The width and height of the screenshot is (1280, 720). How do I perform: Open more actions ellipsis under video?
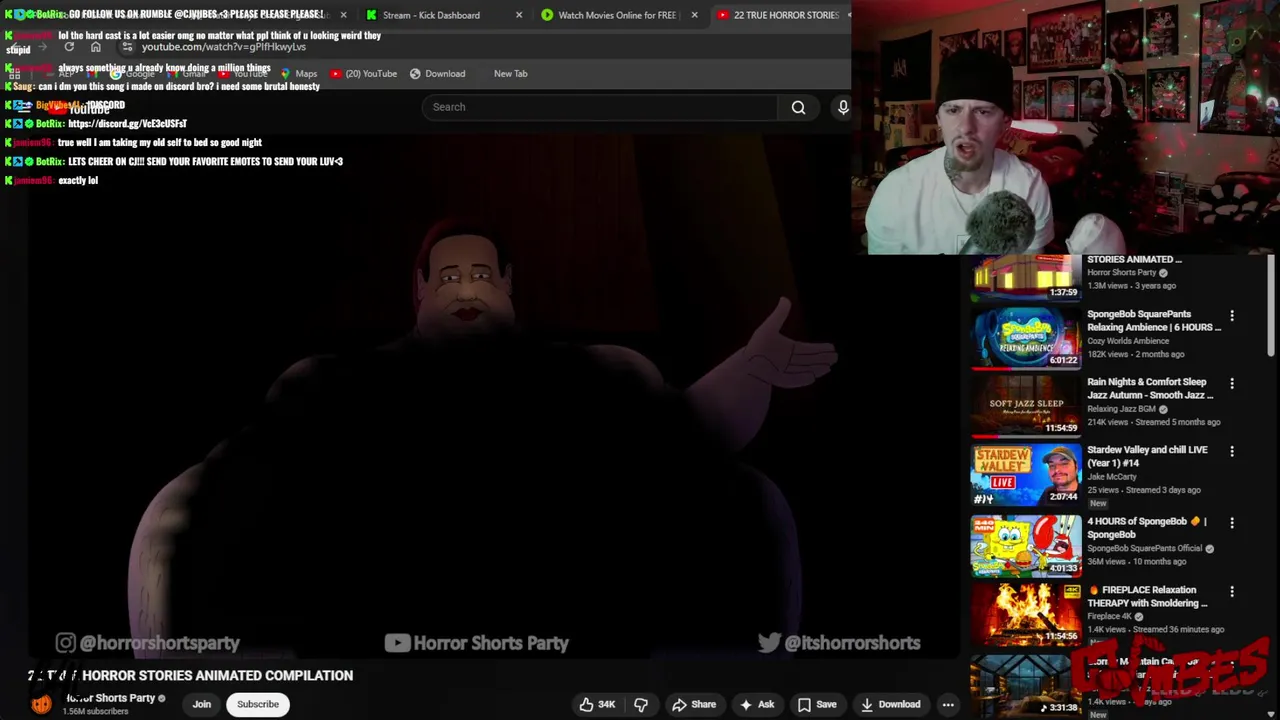pyautogui.click(x=948, y=704)
